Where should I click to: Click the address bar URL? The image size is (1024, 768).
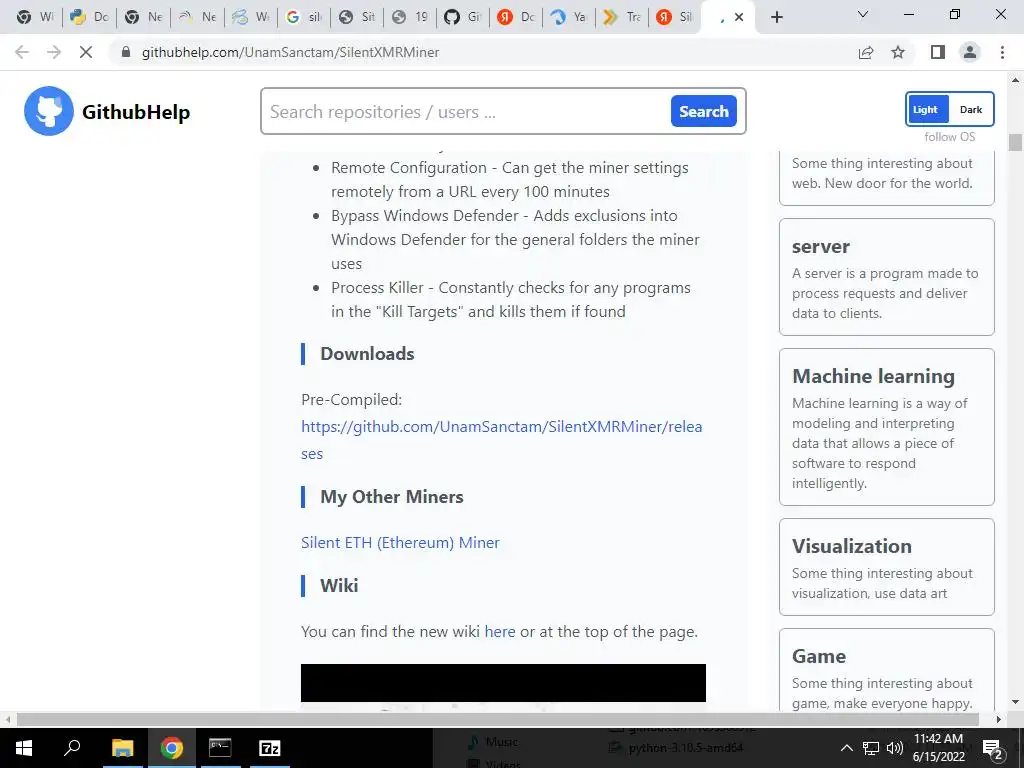(290, 52)
